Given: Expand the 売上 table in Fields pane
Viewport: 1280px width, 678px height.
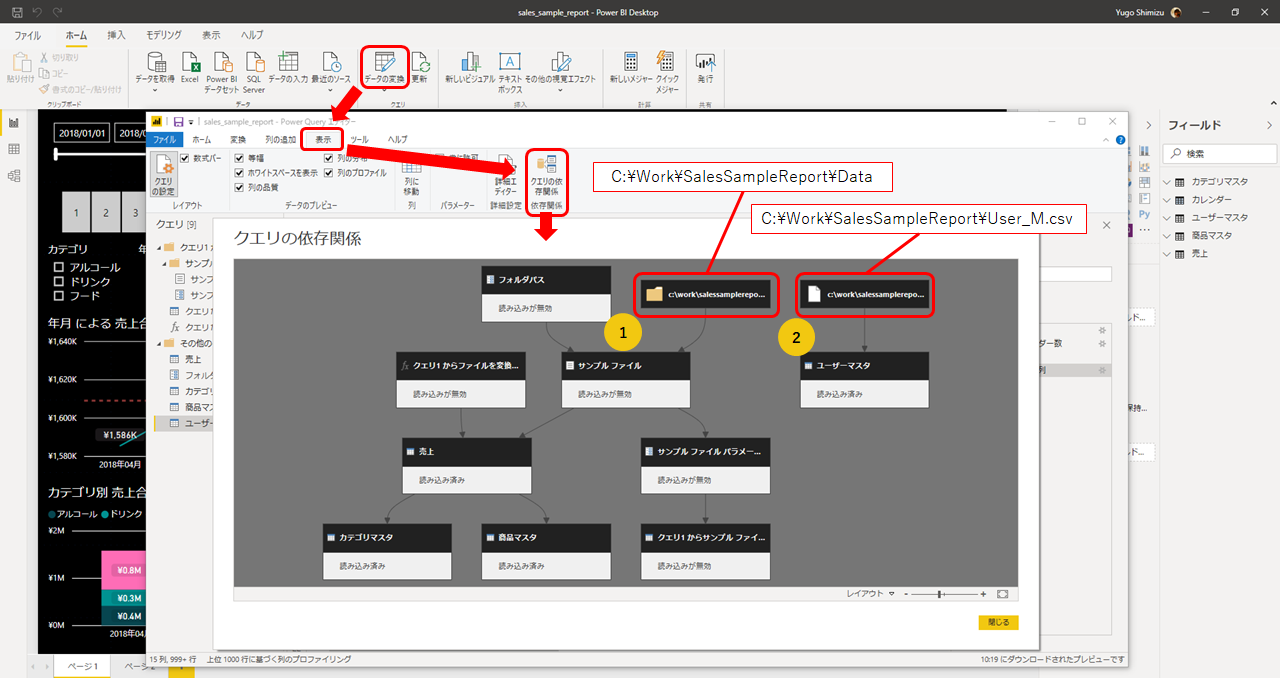Looking at the screenshot, I should tap(1168, 254).
